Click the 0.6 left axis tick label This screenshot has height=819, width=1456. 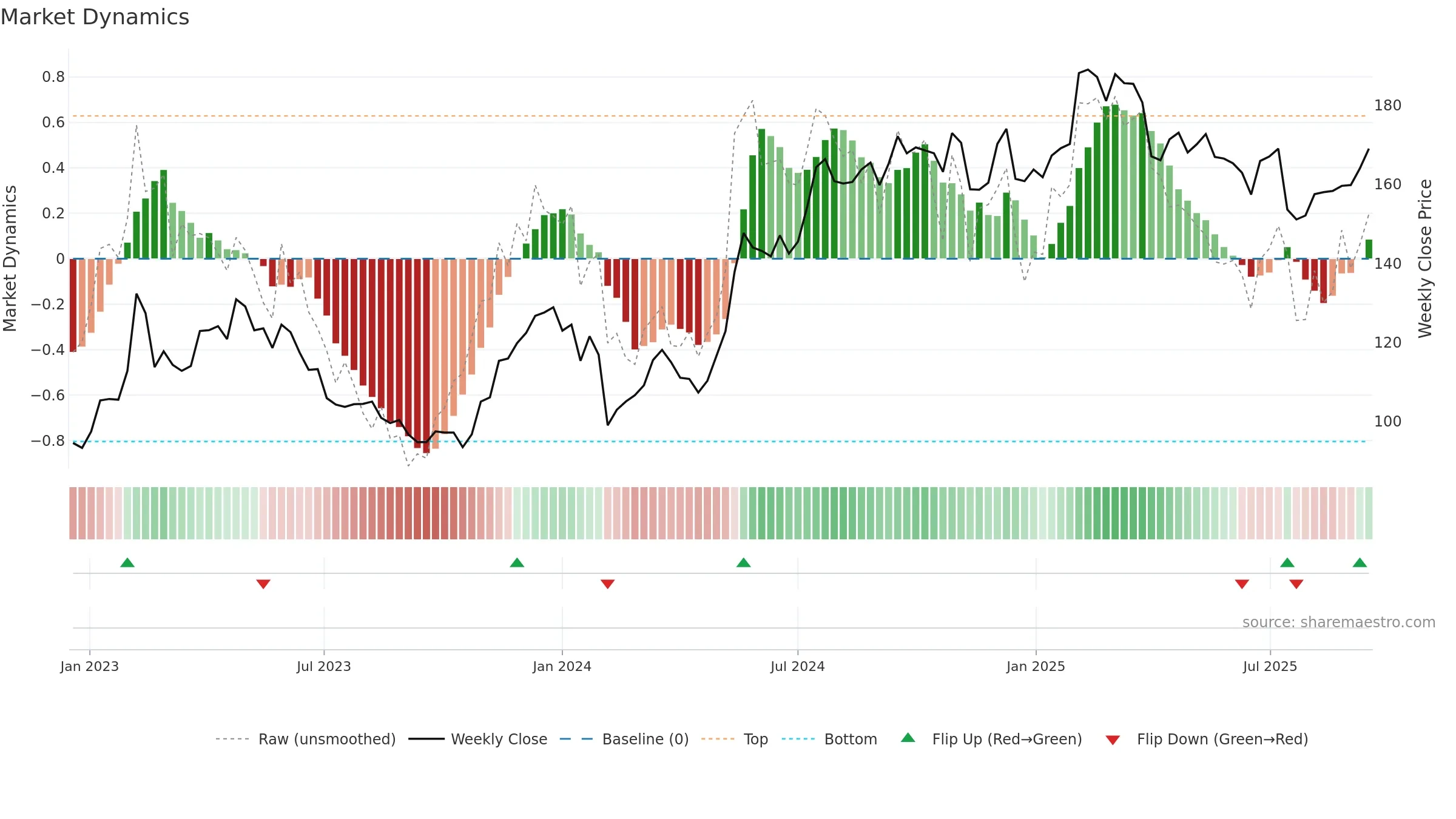(53, 123)
